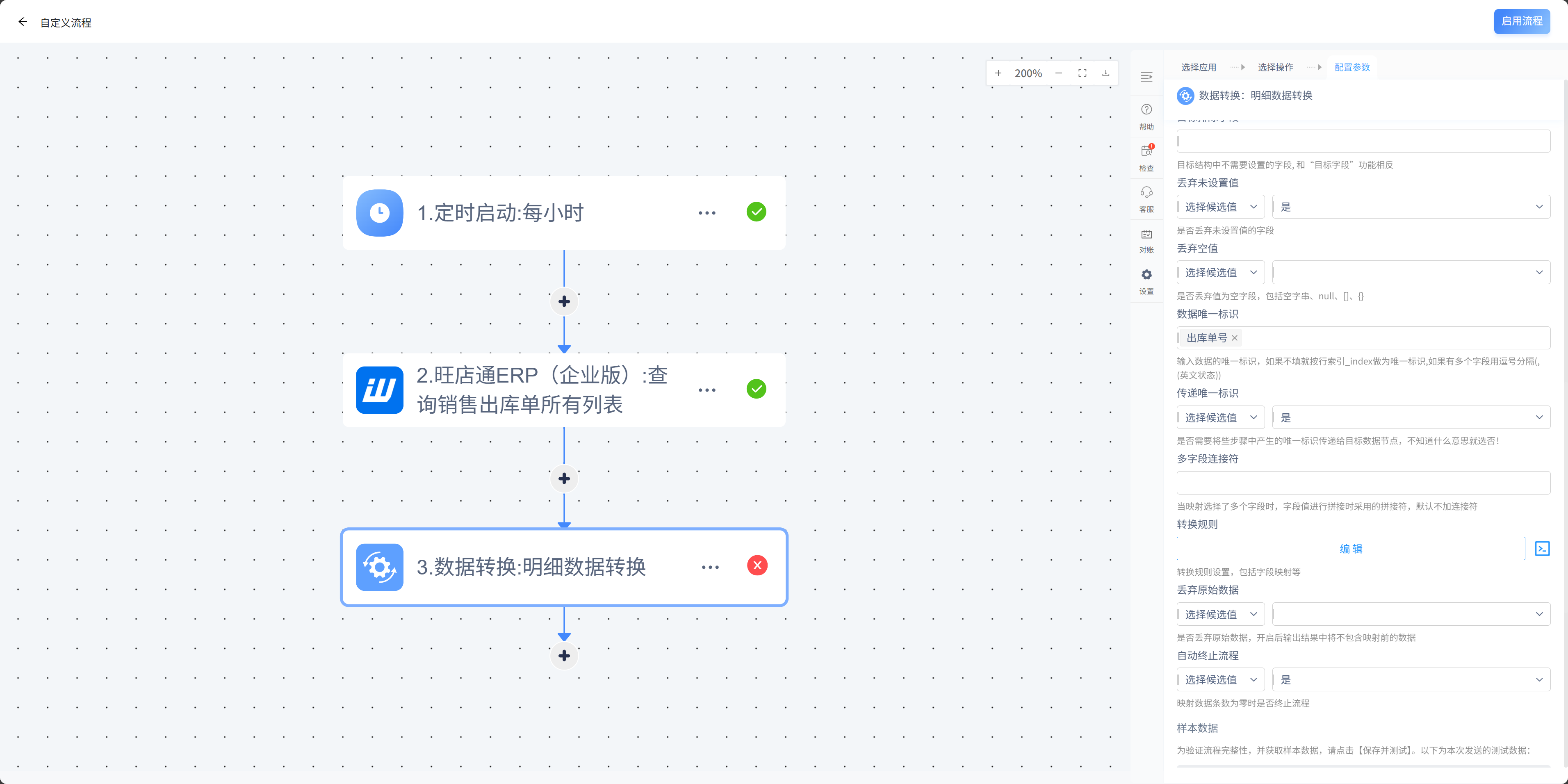This screenshot has width=1568, height=784.
Task: Click the 多字段连接符 input field
Action: point(1363,483)
